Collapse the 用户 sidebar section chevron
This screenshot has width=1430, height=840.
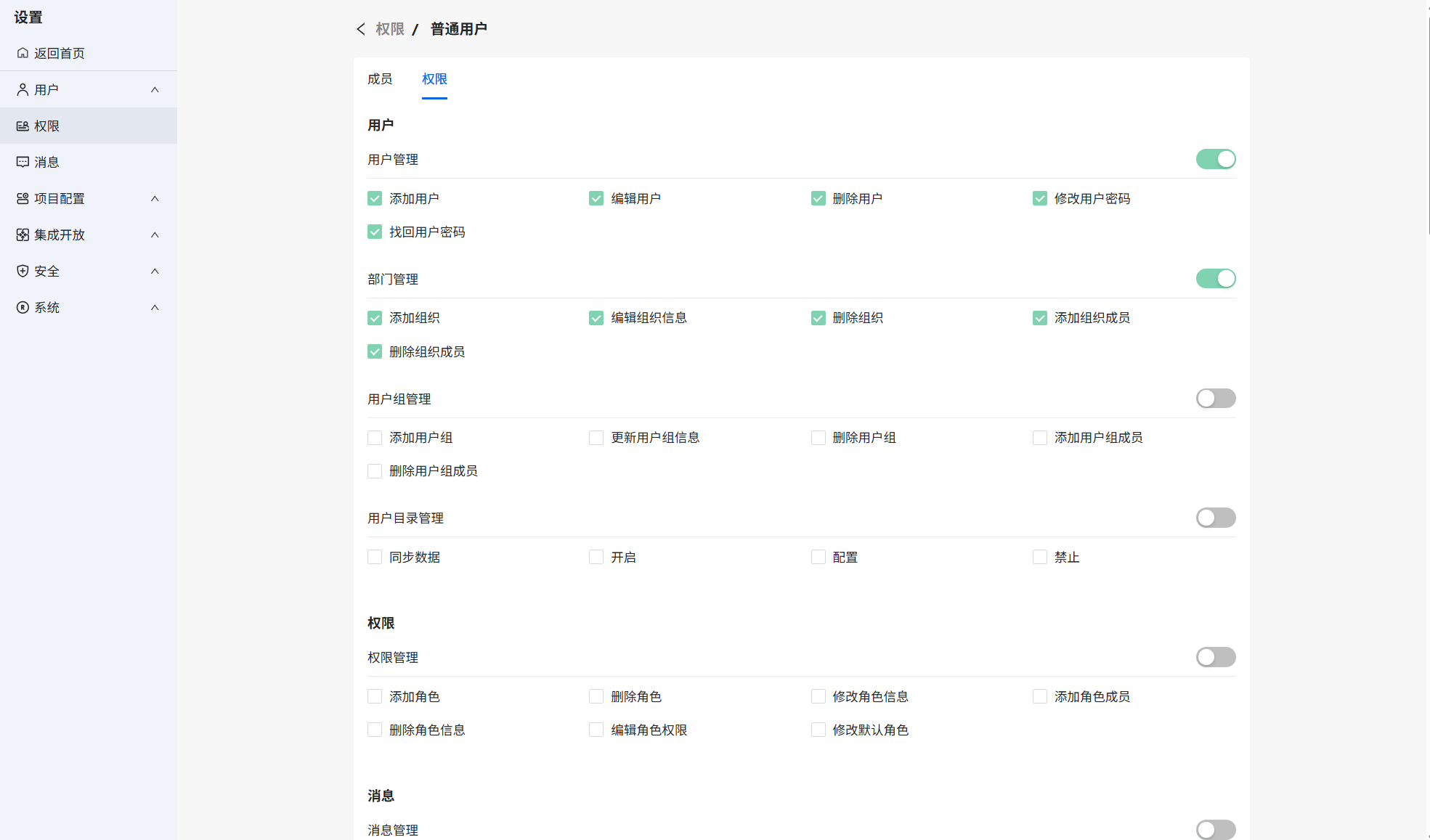tap(155, 89)
